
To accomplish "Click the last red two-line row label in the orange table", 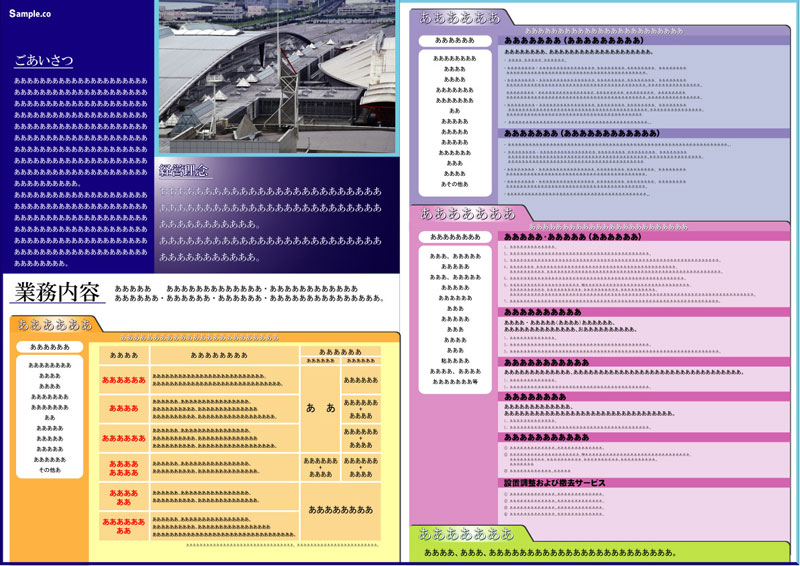I will pos(123,526).
